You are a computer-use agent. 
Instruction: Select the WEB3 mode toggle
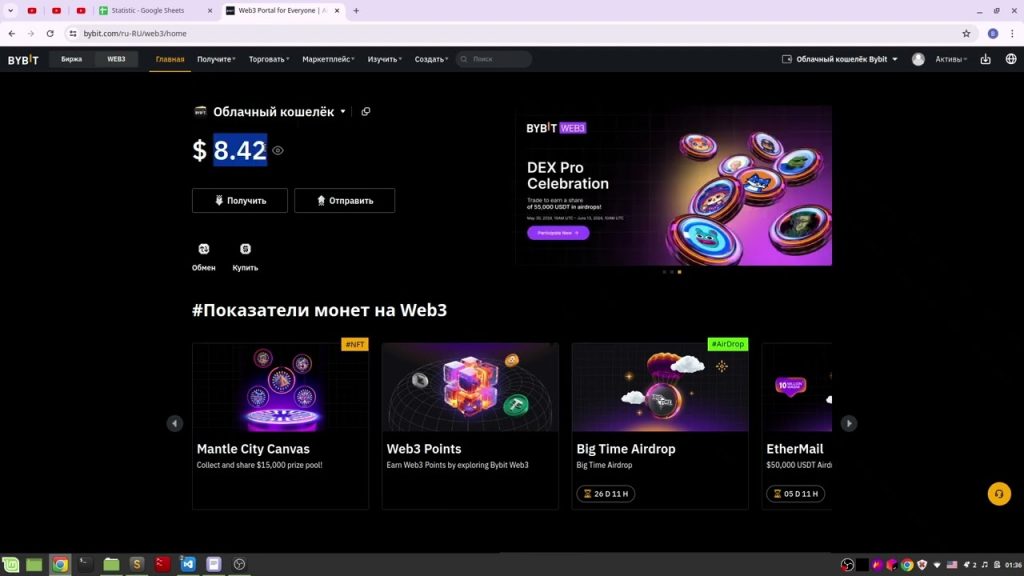click(116, 59)
